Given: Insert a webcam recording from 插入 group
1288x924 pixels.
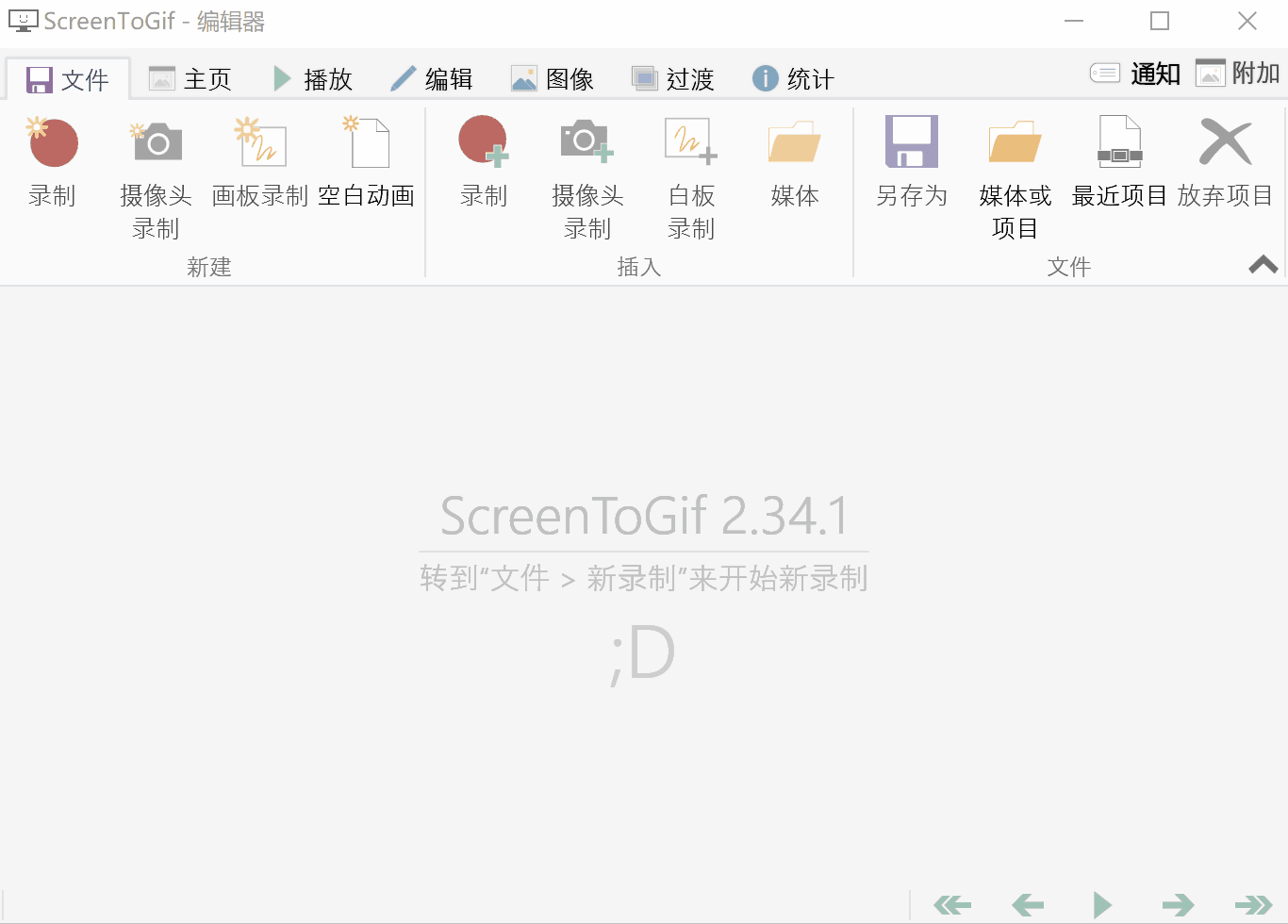Looking at the screenshot, I should pos(587,176).
